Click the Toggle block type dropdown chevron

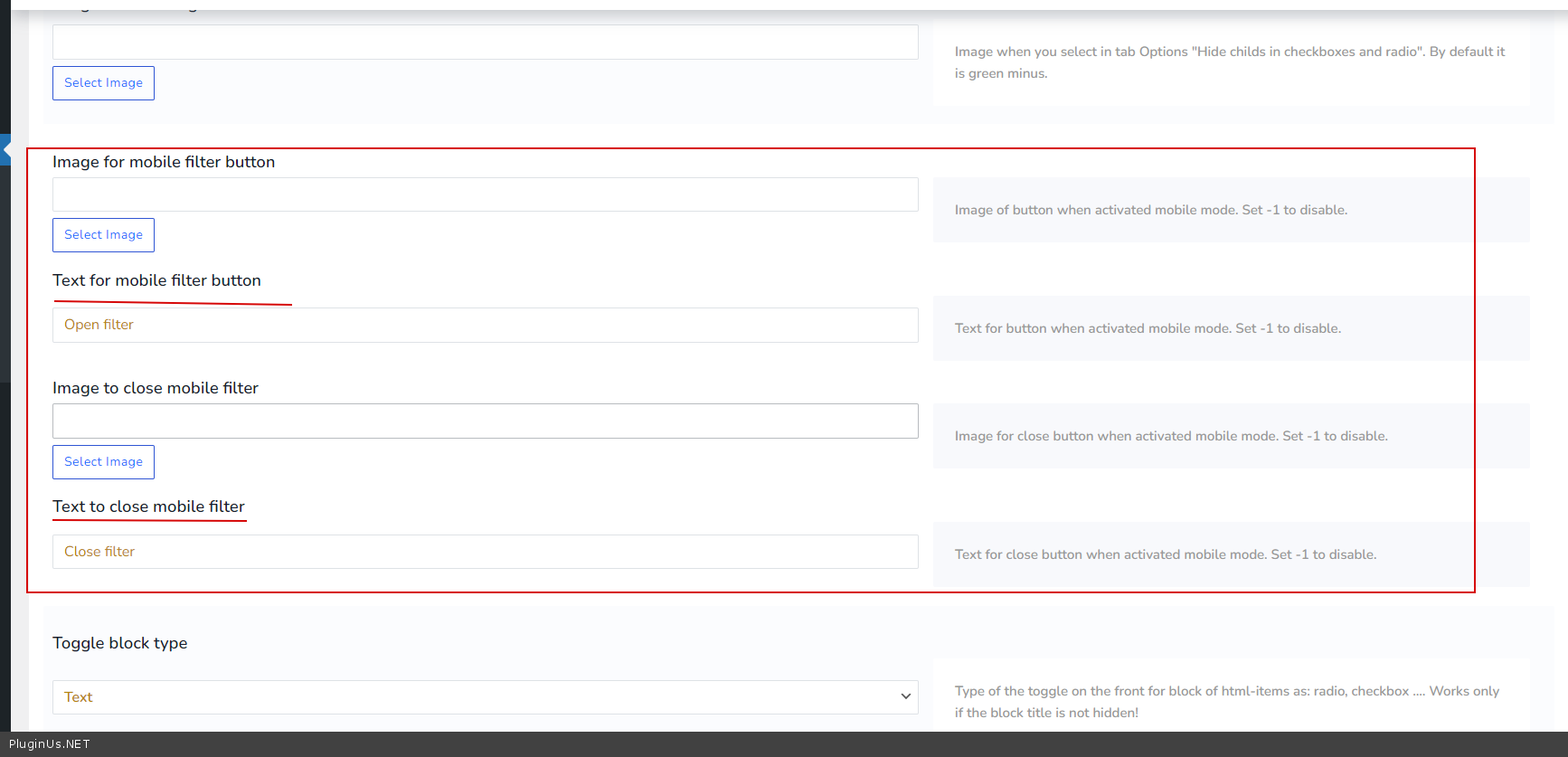pyautogui.click(x=905, y=696)
